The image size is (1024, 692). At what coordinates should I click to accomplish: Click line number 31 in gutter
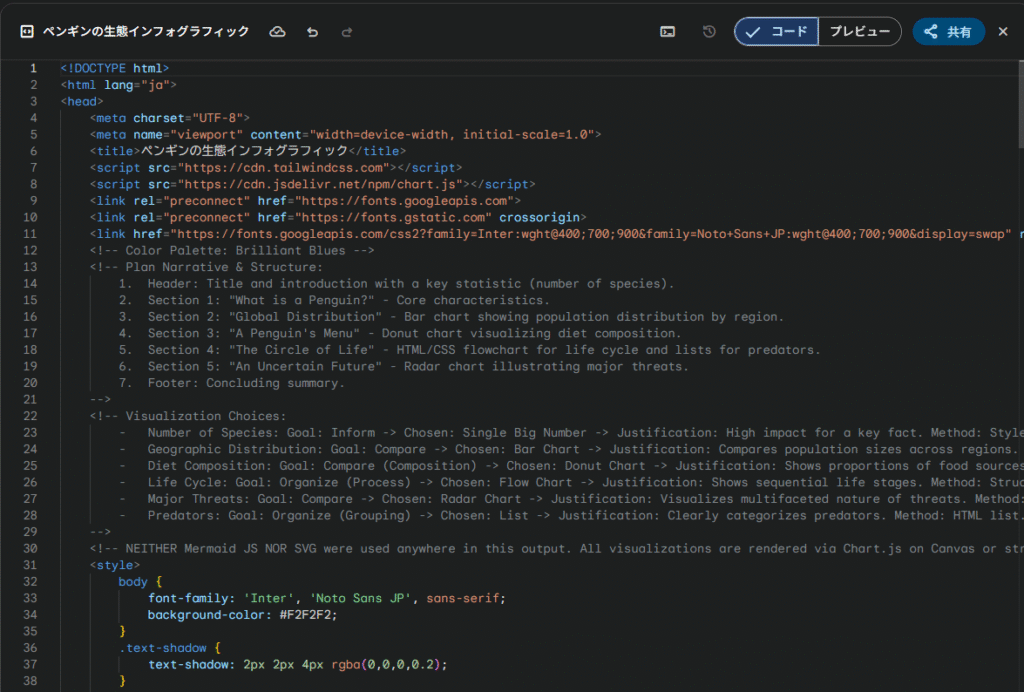[33, 565]
